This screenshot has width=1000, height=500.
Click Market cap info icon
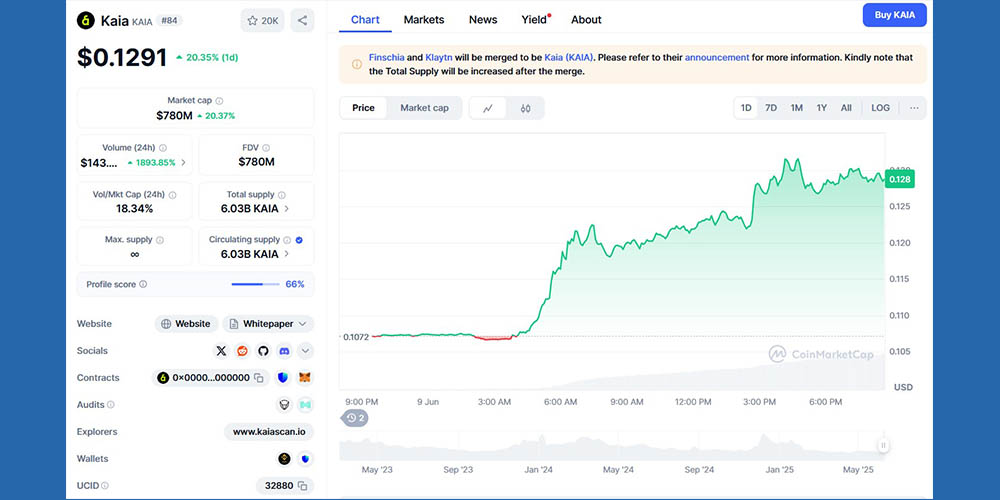pyautogui.click(x=219, y=101)
